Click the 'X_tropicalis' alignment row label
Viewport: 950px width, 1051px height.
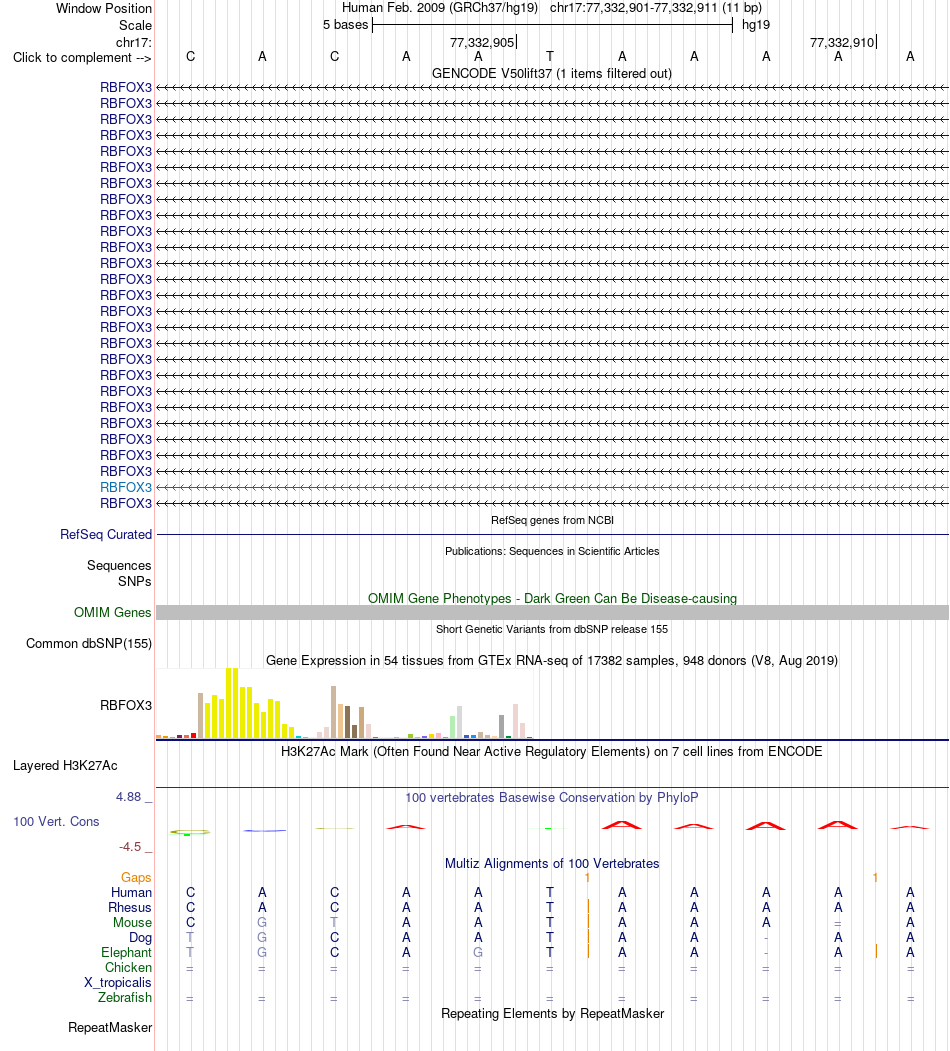point(117,983)
